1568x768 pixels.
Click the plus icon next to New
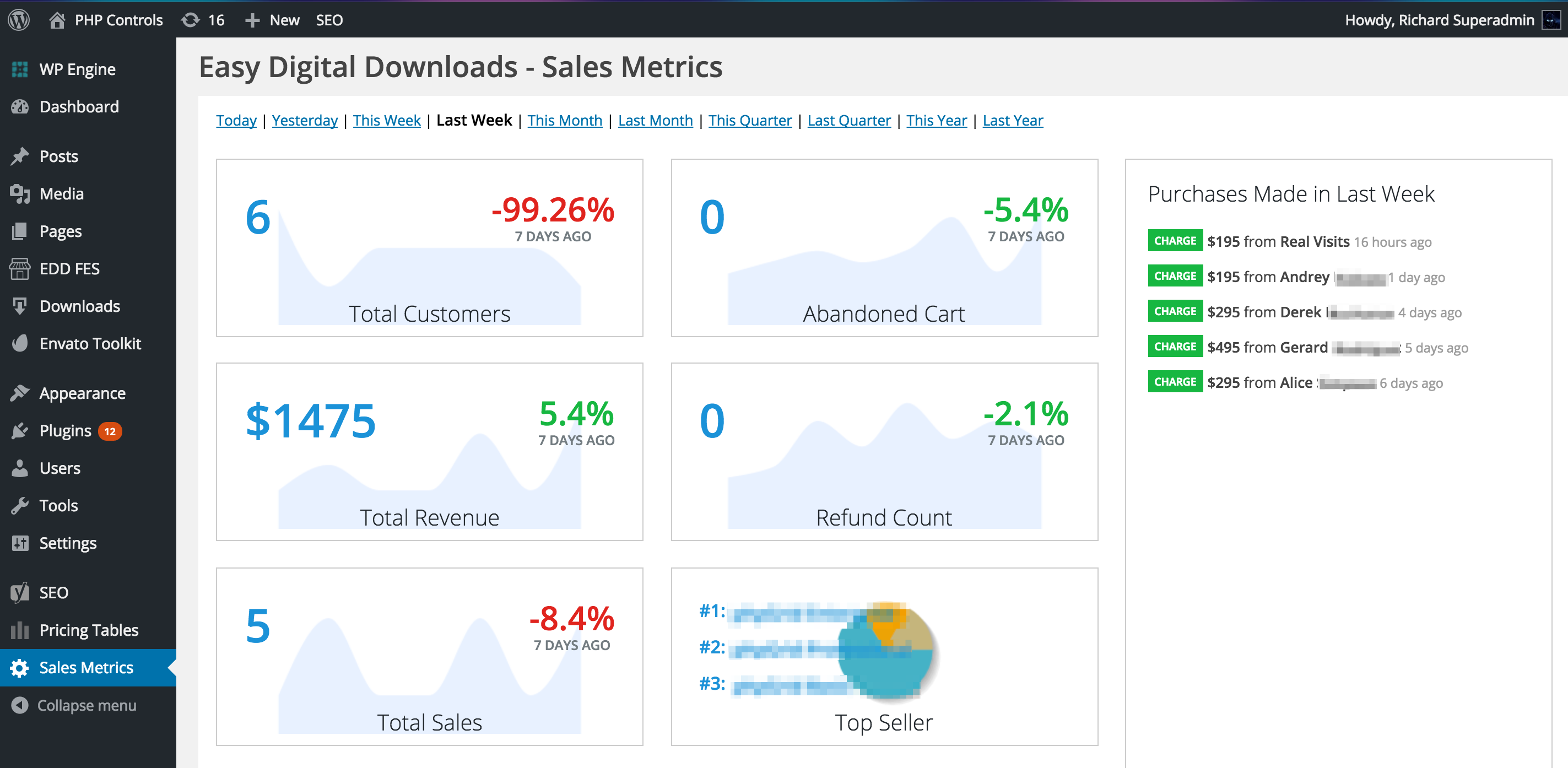(x=252, y=20)
